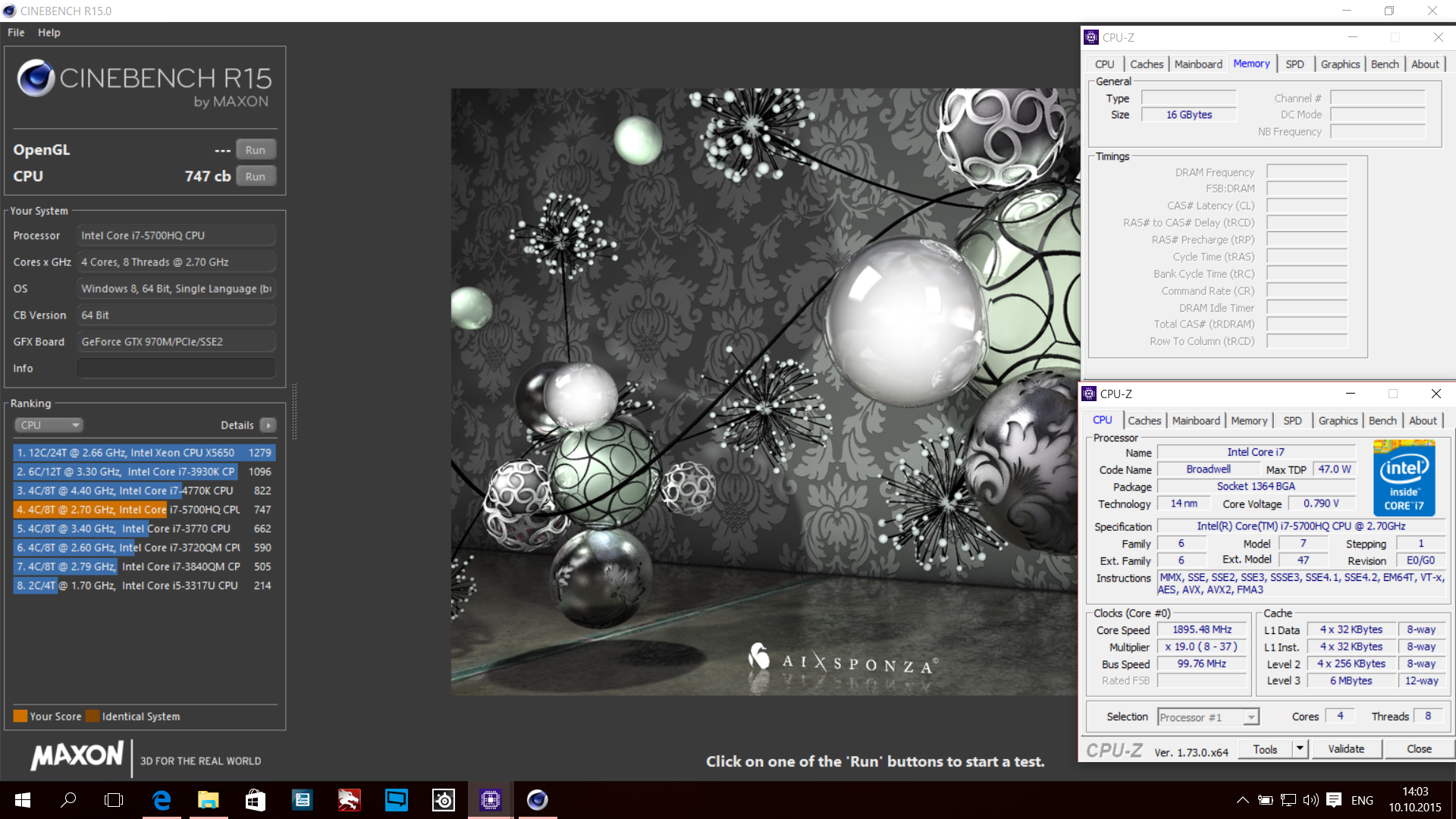Open the battery status tray icon
Screen dimensions: 1456x819
pos(1265,800)
